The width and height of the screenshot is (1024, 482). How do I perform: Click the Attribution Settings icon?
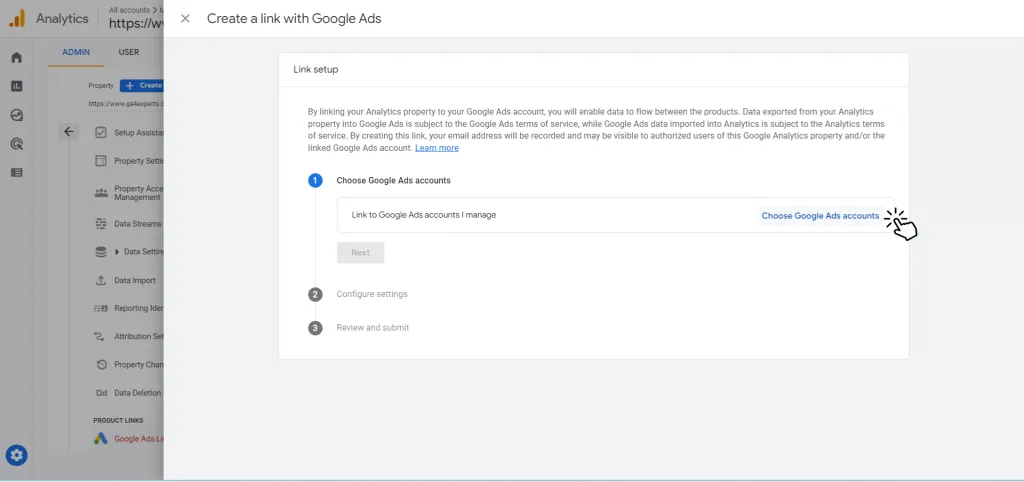click(101, 336)
